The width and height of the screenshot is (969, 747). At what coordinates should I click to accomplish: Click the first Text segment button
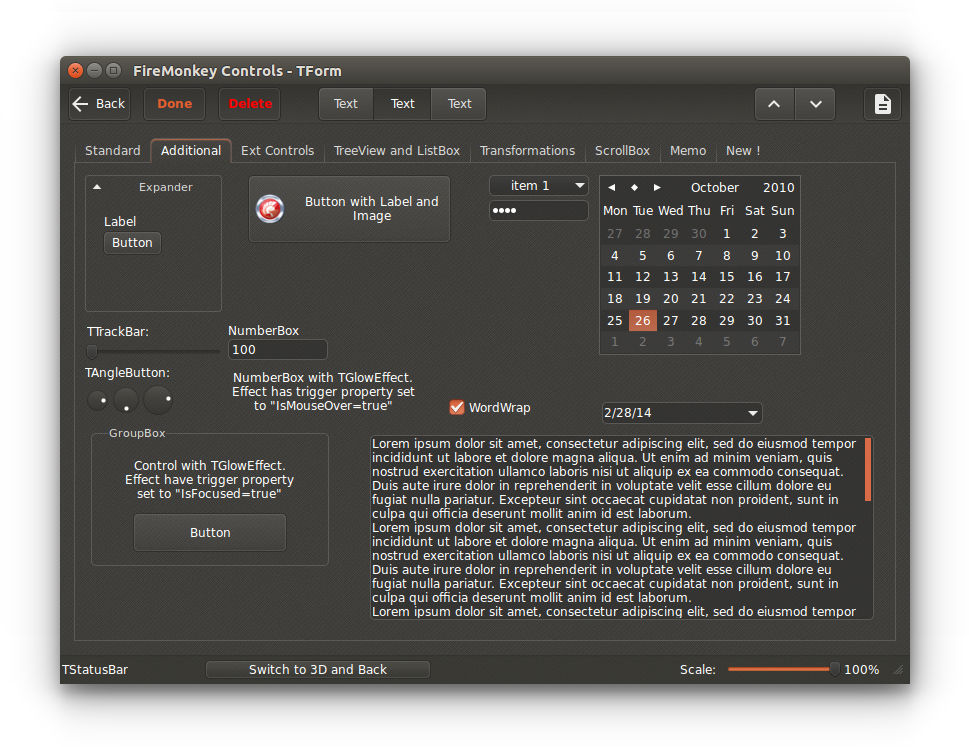[345, 104]
